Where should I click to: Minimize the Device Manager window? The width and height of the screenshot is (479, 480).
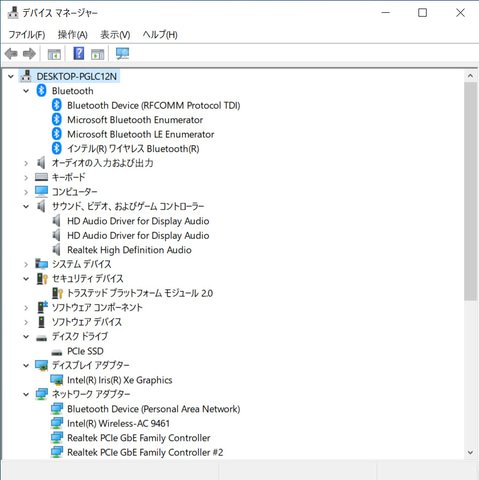(386, 13)
